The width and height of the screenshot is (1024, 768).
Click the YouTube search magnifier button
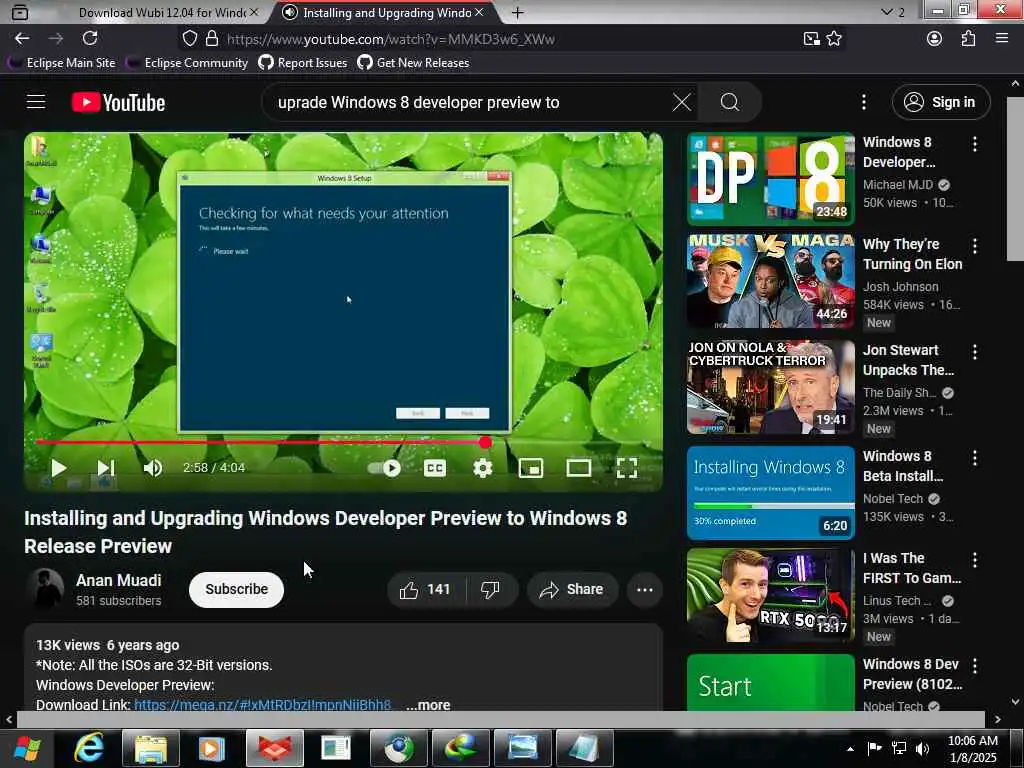tap(730, 102)
